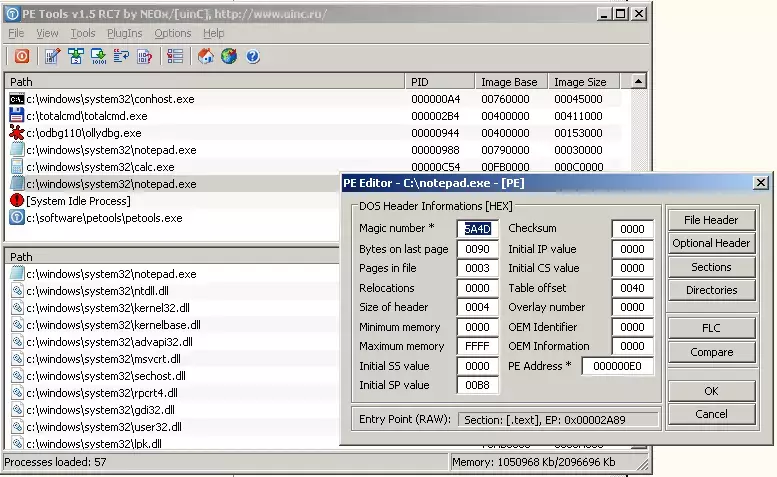Viewport: 777px width, 477px height.
Task: Select the gdi32.dll module row
Action: coord(173,410)
